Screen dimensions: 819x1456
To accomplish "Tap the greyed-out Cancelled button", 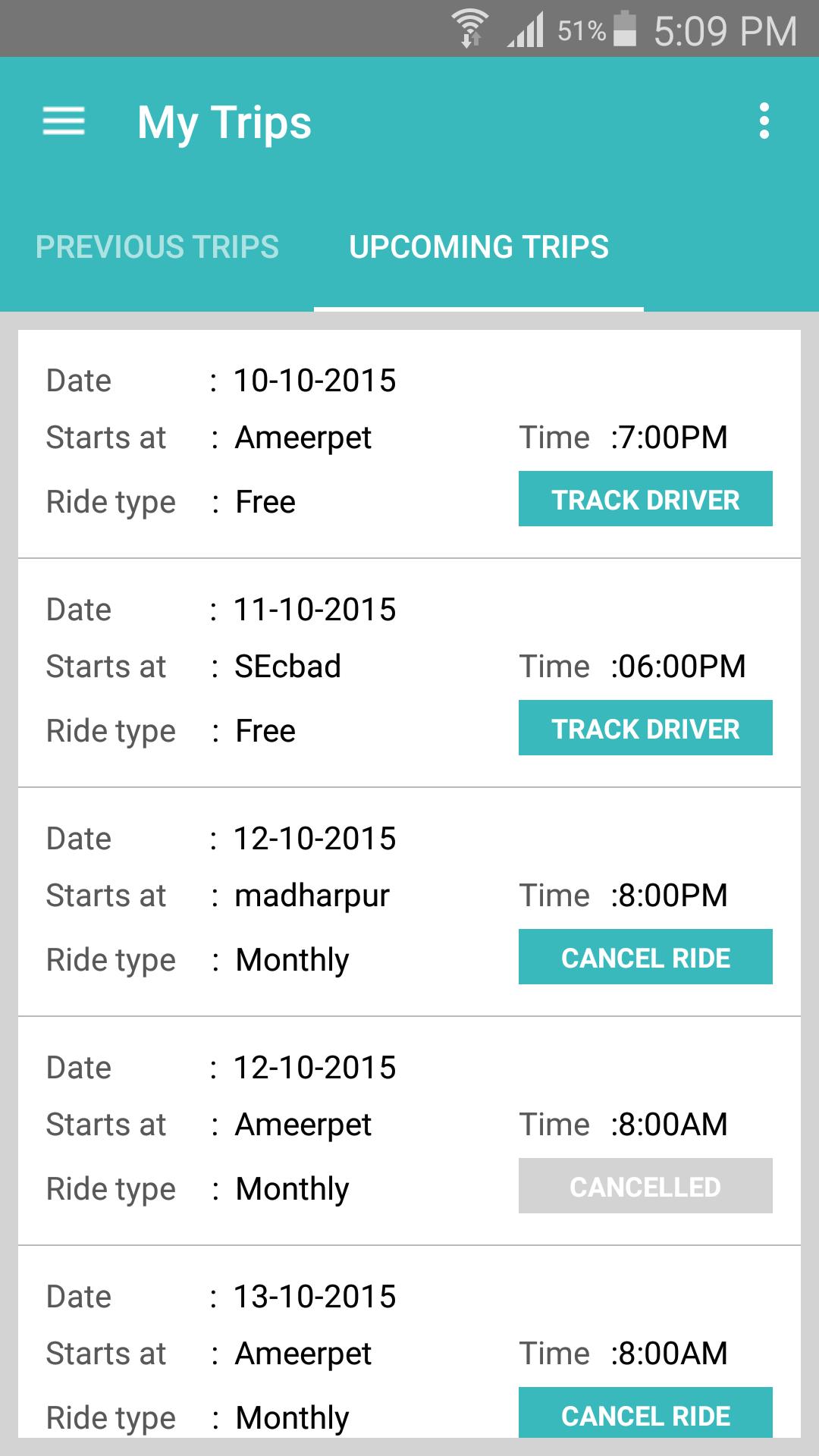I will (x=645, y=1186).
